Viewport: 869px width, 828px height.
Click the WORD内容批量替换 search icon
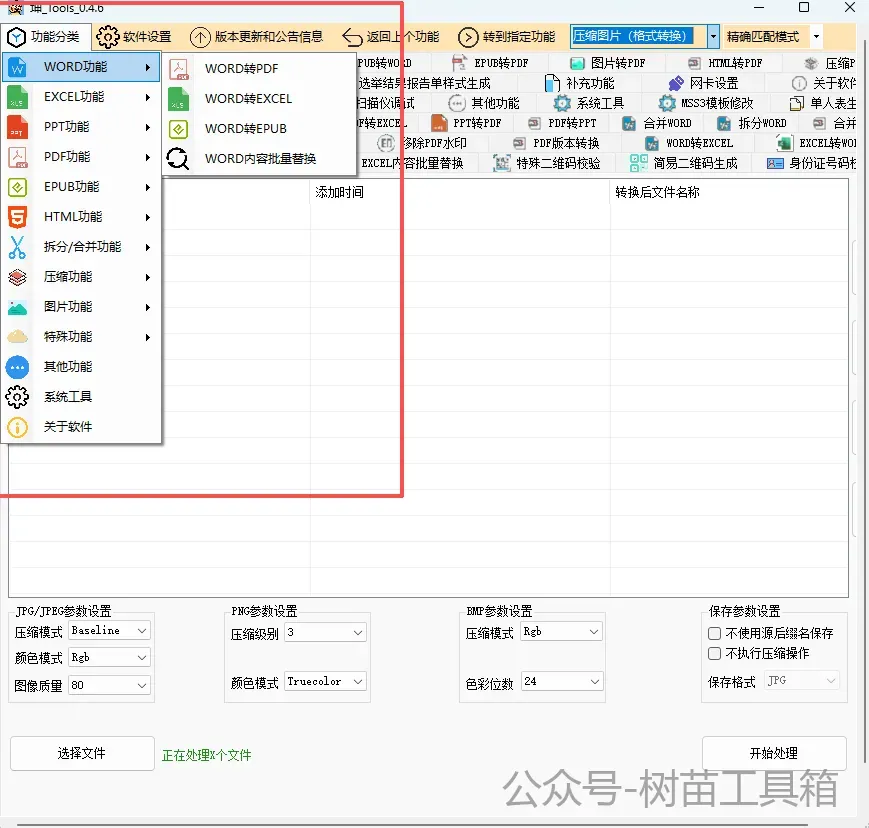178,159
